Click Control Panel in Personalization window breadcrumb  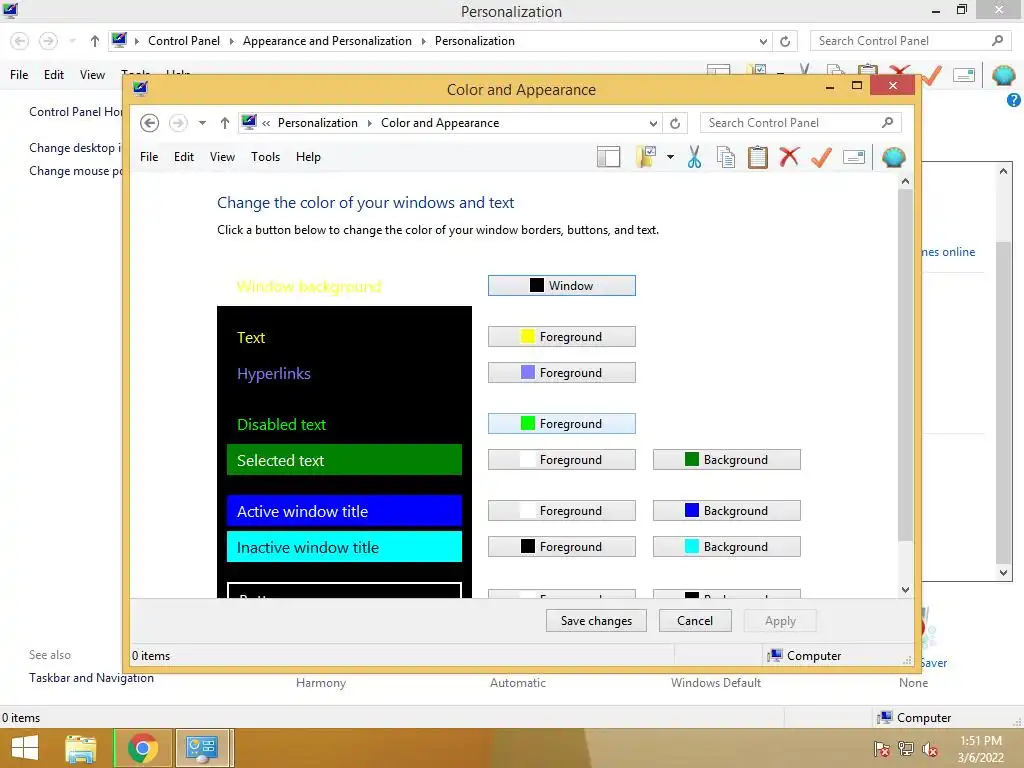click(x=184, y=40)
